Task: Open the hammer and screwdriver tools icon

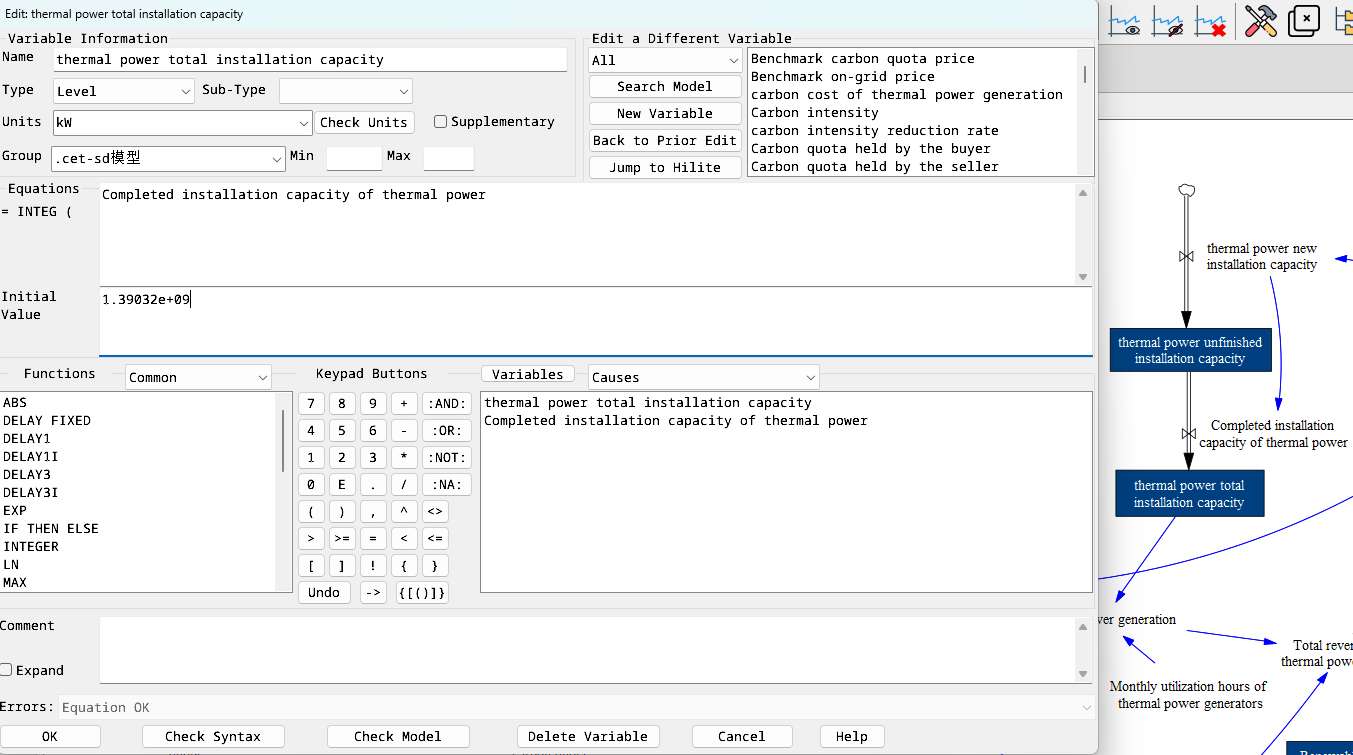Action: coord(1260,21)
